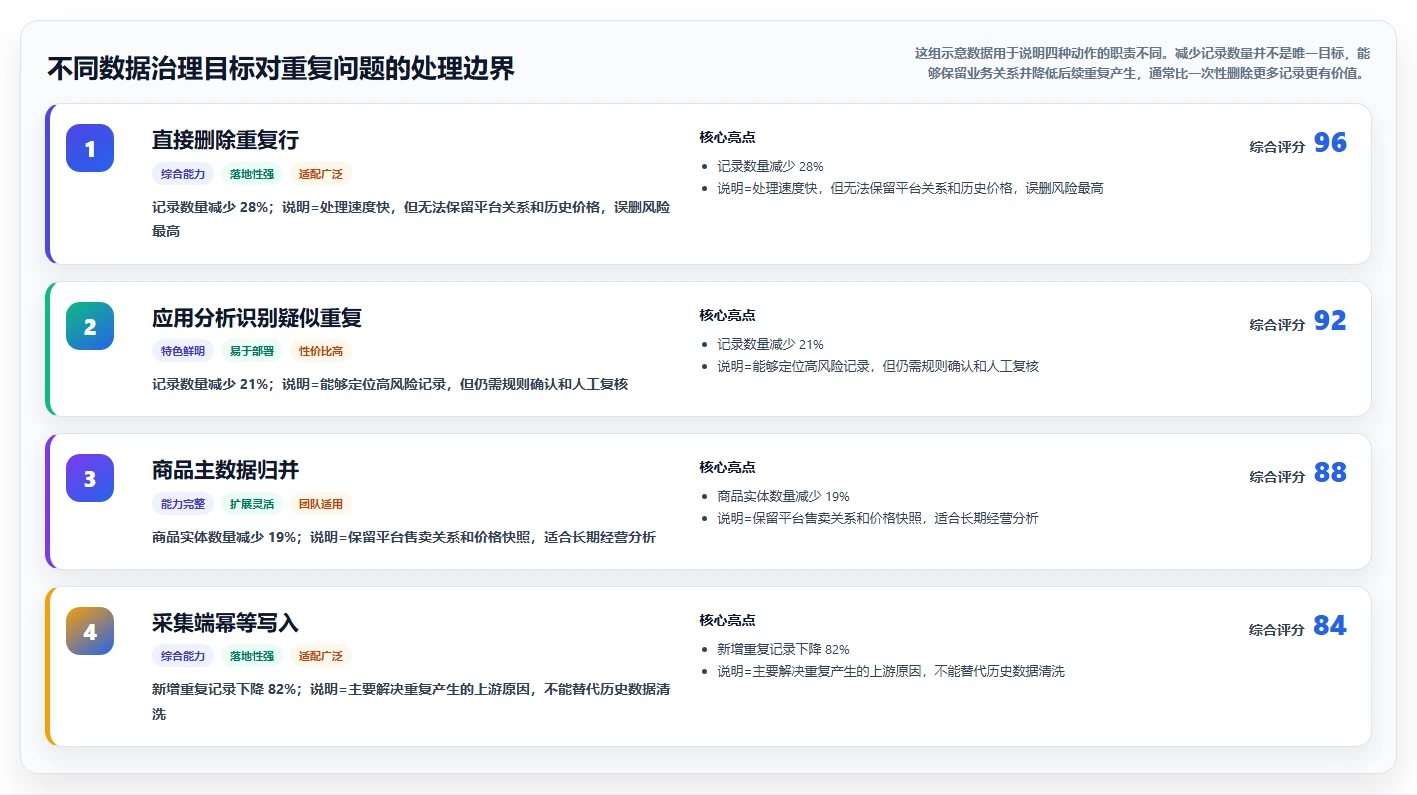Click summary text 新增重复记录下降 82%；说明=主要解决

click(411, 702)
